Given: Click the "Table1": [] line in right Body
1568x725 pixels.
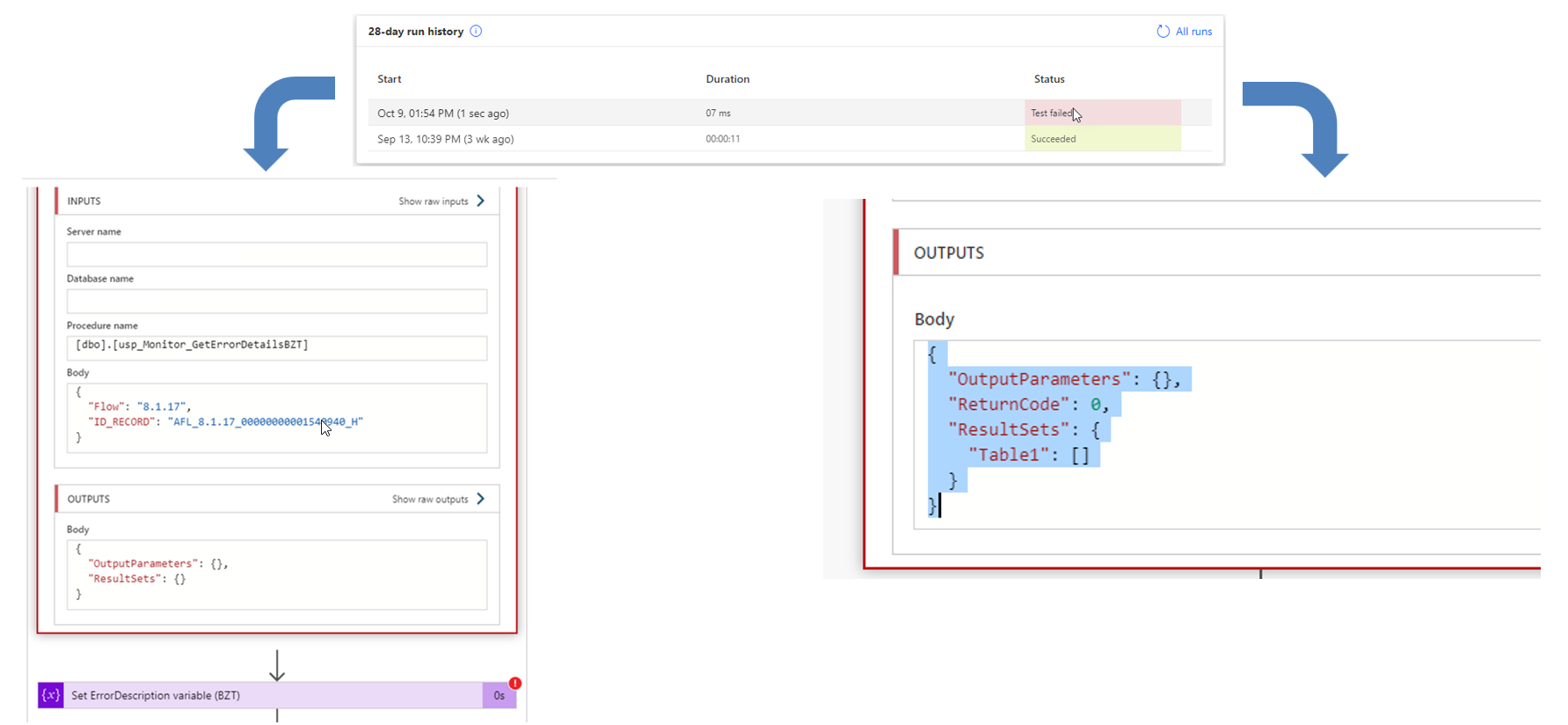Looking at the screenshot, I should (1029, 455).
